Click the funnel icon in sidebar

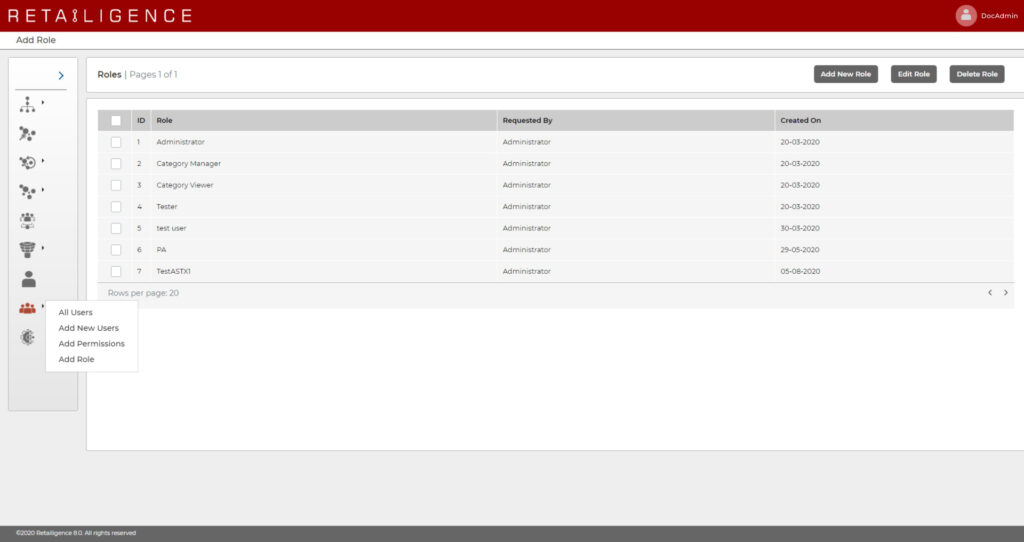tap(28, 249)
